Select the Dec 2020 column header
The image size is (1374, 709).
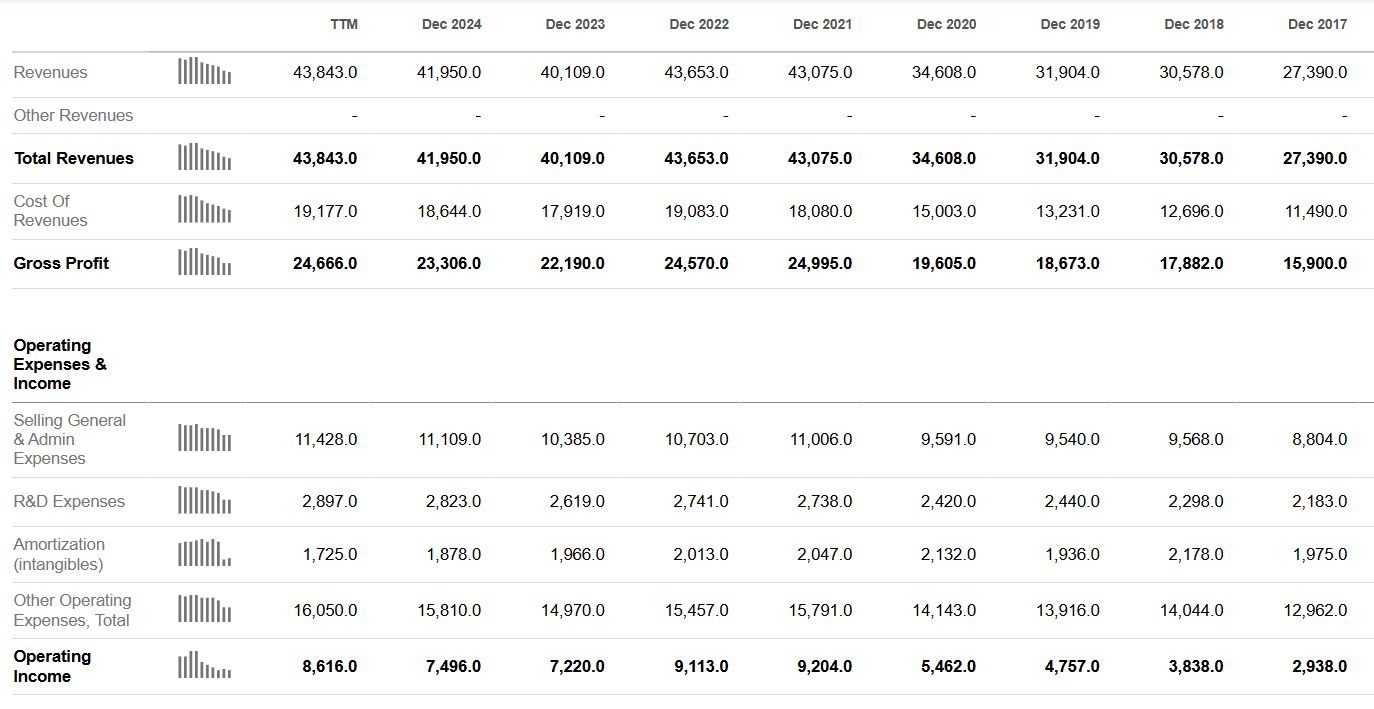(946, 24)
